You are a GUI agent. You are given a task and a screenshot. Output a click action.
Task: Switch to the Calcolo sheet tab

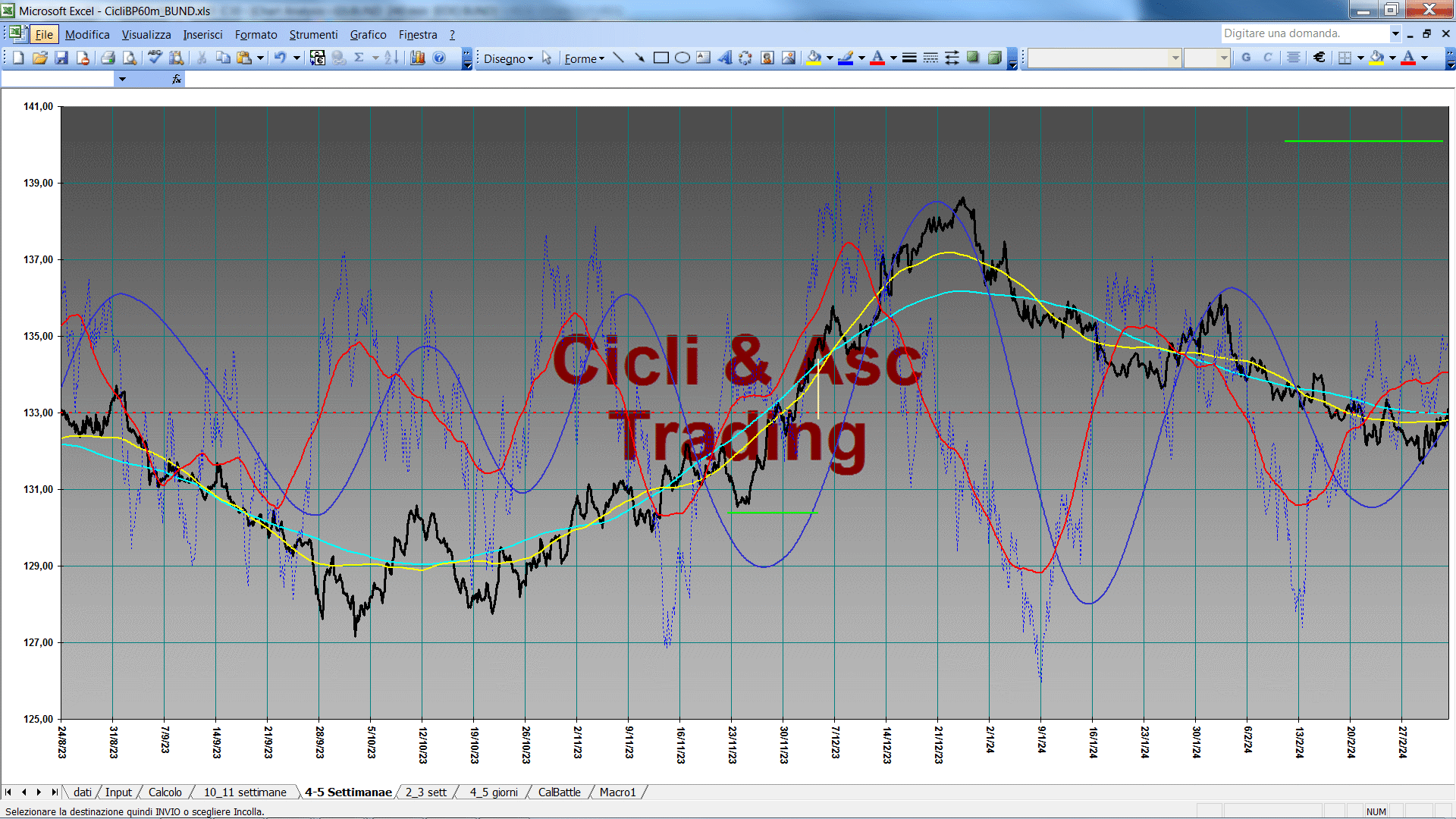pos(165,792)
